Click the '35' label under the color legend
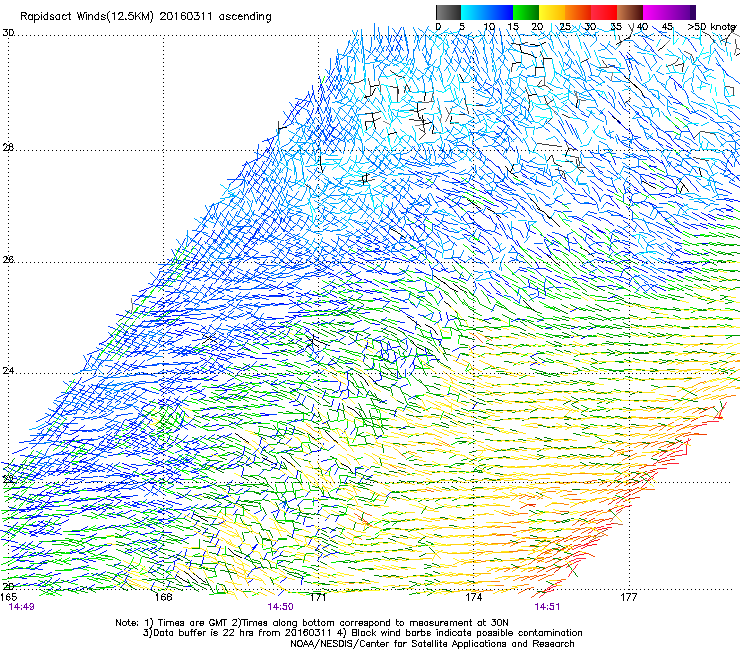740x650 pixels. [616, 27]
